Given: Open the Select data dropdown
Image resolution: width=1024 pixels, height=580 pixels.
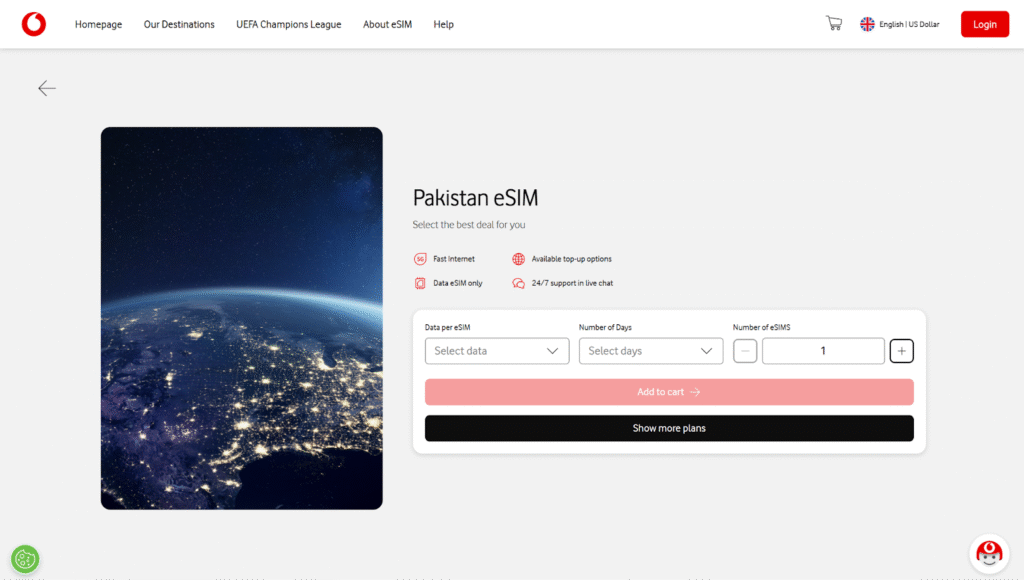Looking at the screenshot, I should 496,351.
